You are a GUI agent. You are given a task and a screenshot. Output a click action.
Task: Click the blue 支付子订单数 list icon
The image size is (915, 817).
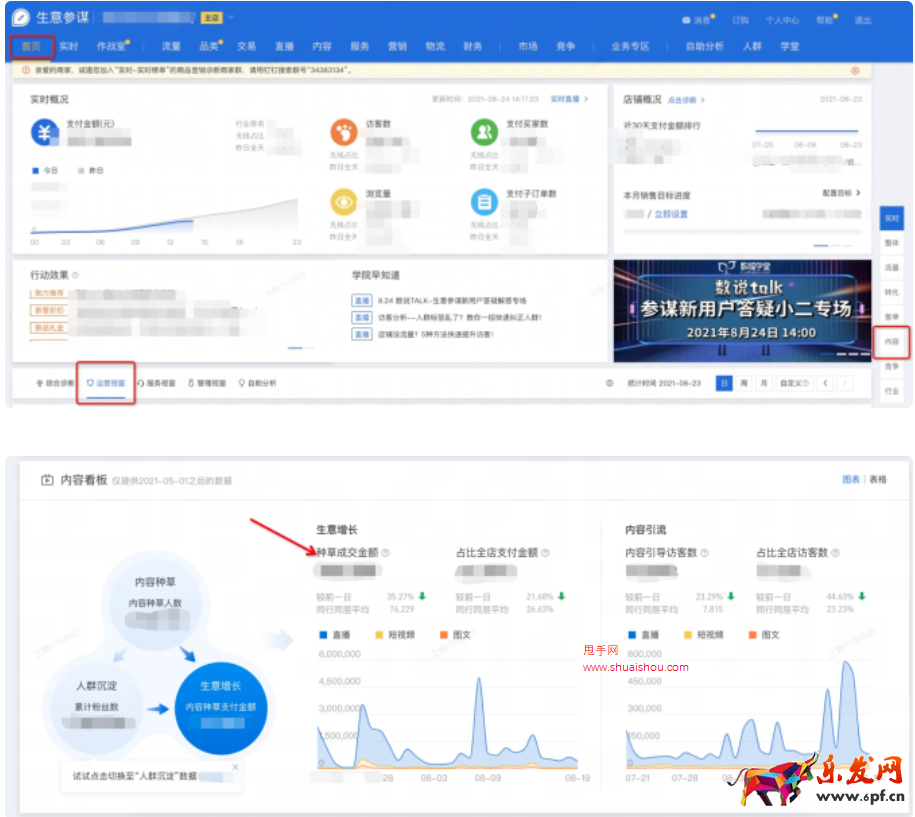click(484, 202)
